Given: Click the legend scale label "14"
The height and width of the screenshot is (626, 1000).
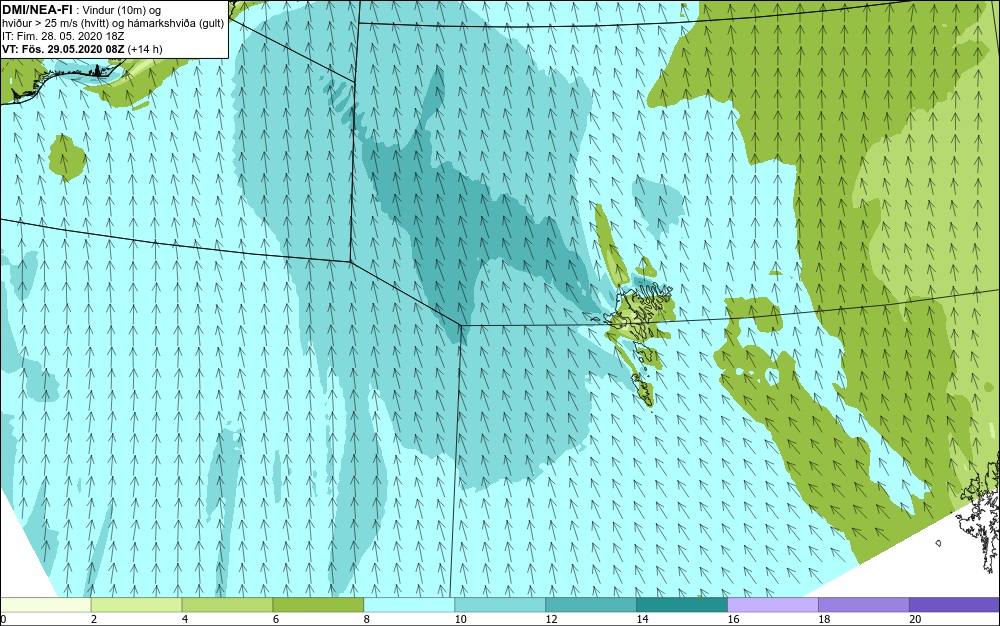Looking at the screenshot, I should click(642, 619).
